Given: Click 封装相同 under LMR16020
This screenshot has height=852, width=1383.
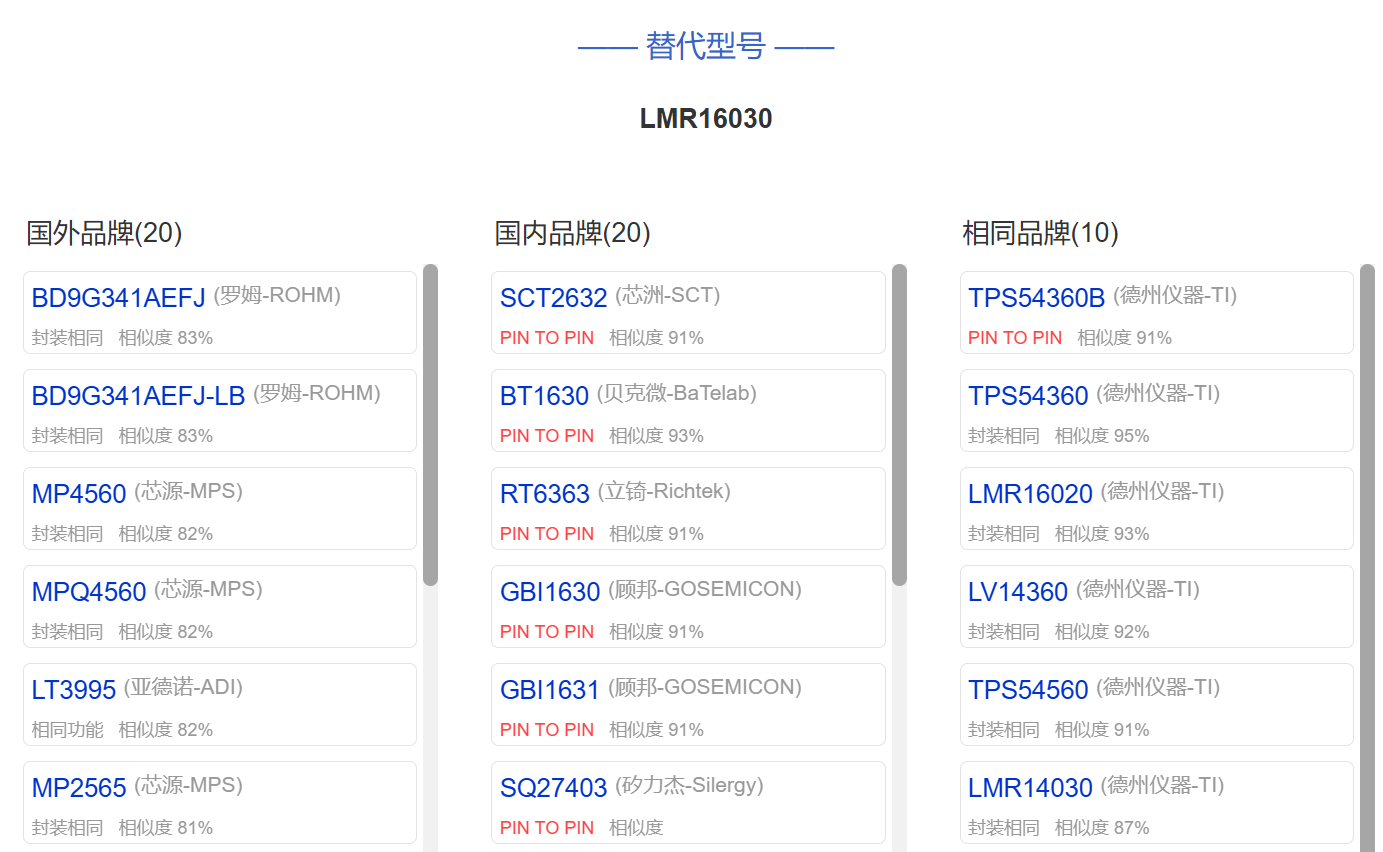Looking at the screenshot, I should (x=1004, y=534).
